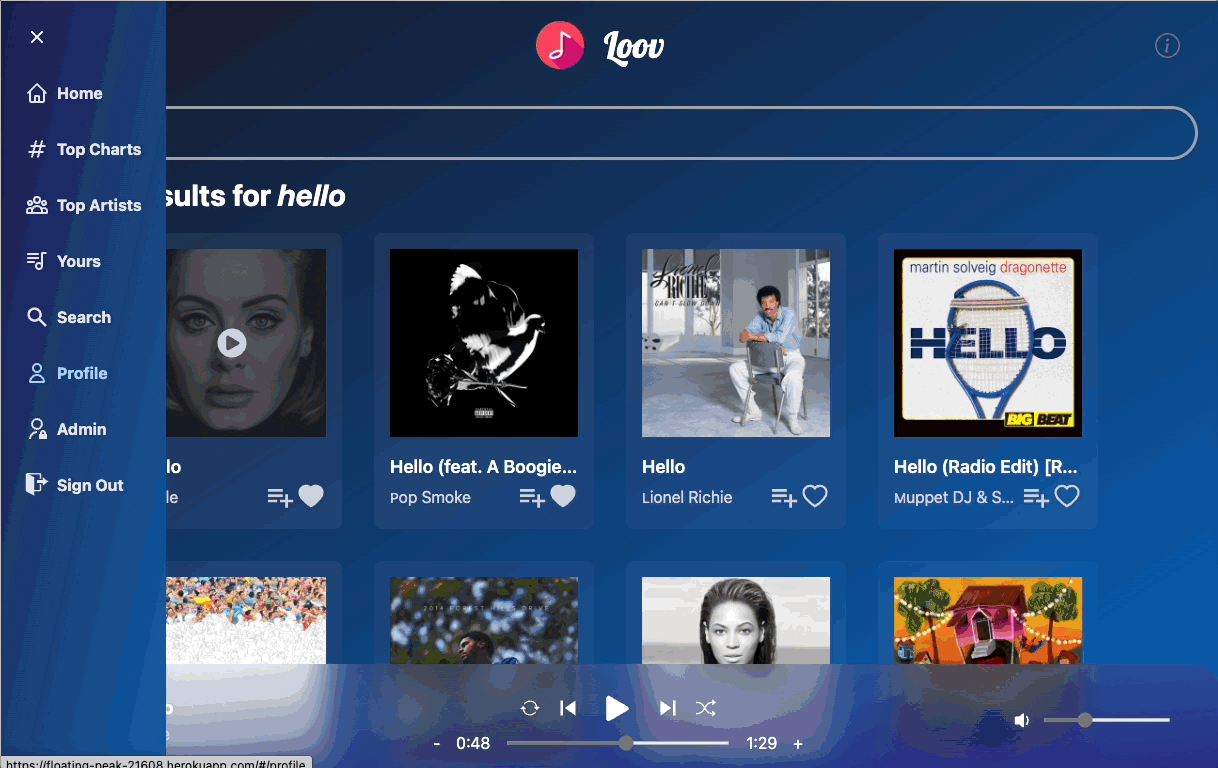Click the Loov wordmark text
The width and height of the screenshot is (1218, 768).
[634, 46]
